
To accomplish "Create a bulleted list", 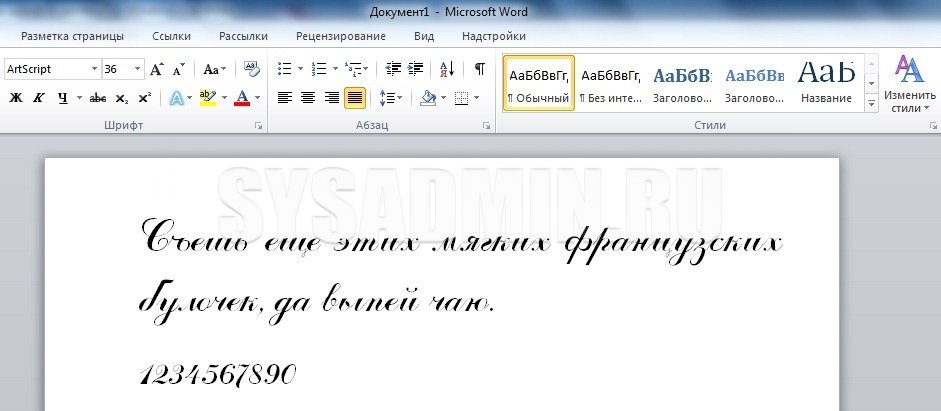I will 284,69.
